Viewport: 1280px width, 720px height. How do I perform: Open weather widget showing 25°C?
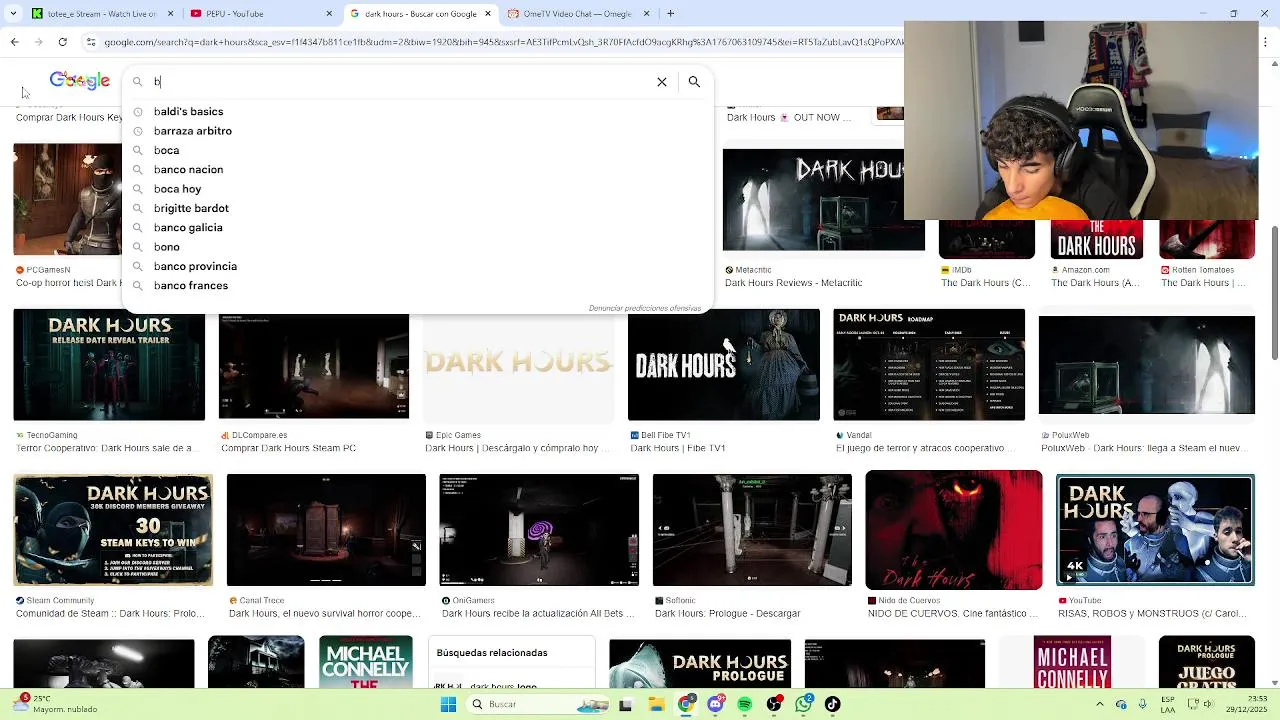55,704
